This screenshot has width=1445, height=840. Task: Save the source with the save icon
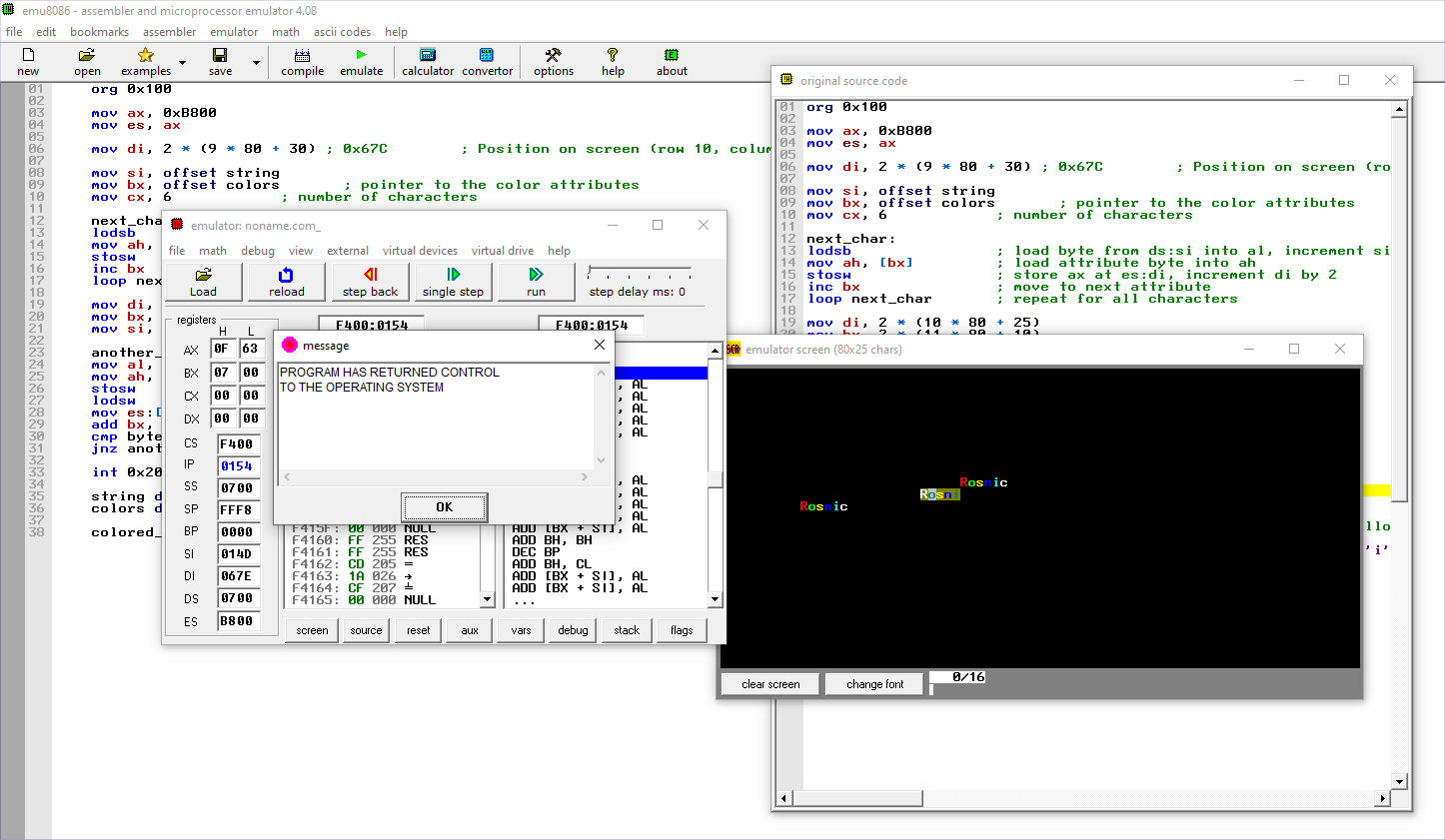click(x=220, y=61)
